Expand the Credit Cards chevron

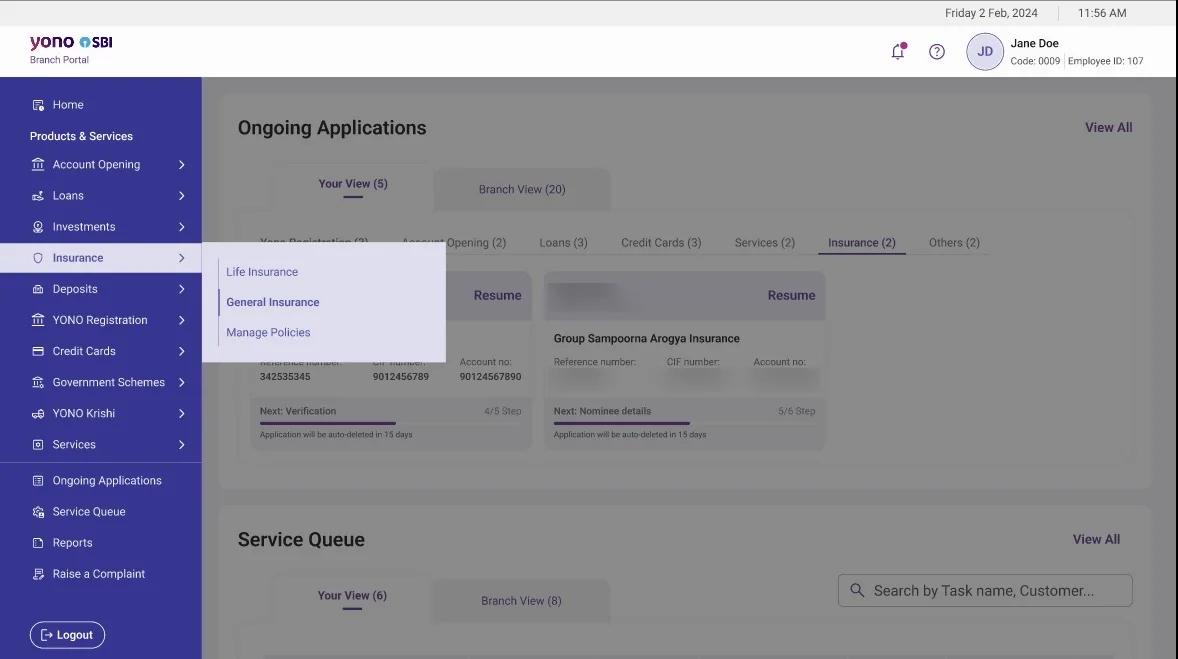tap(181, 351)
